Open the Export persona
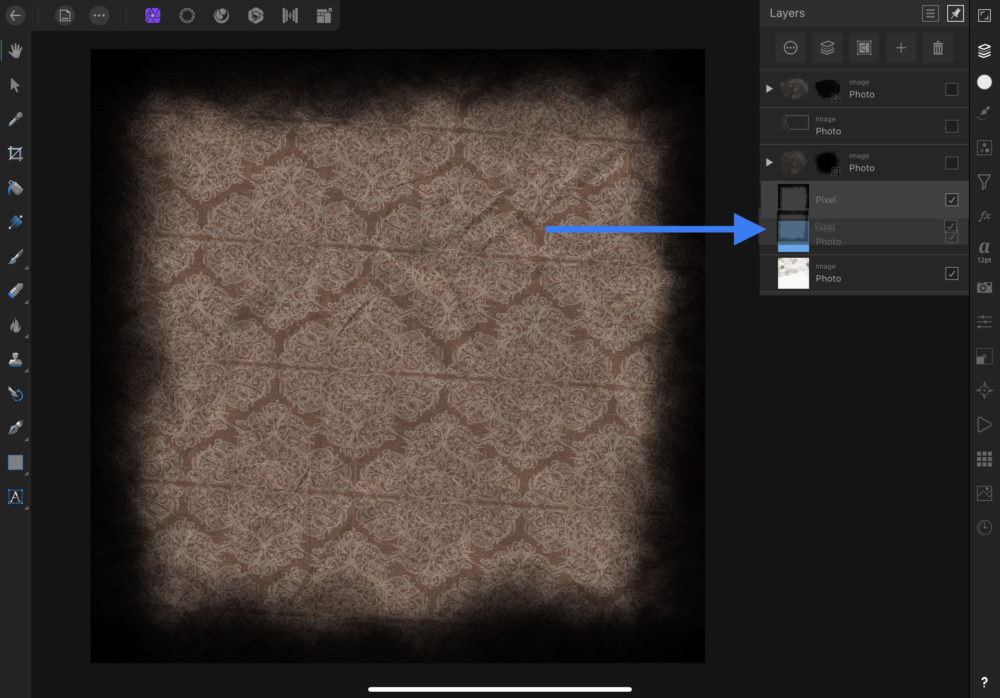Viewport: 1000px width, 698px height. pos(324,15)
